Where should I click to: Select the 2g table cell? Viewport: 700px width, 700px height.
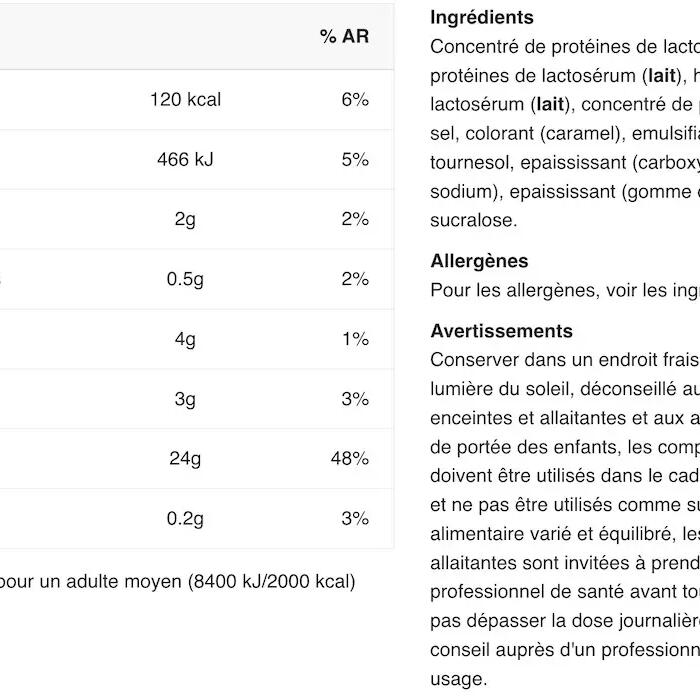(185, 220)
